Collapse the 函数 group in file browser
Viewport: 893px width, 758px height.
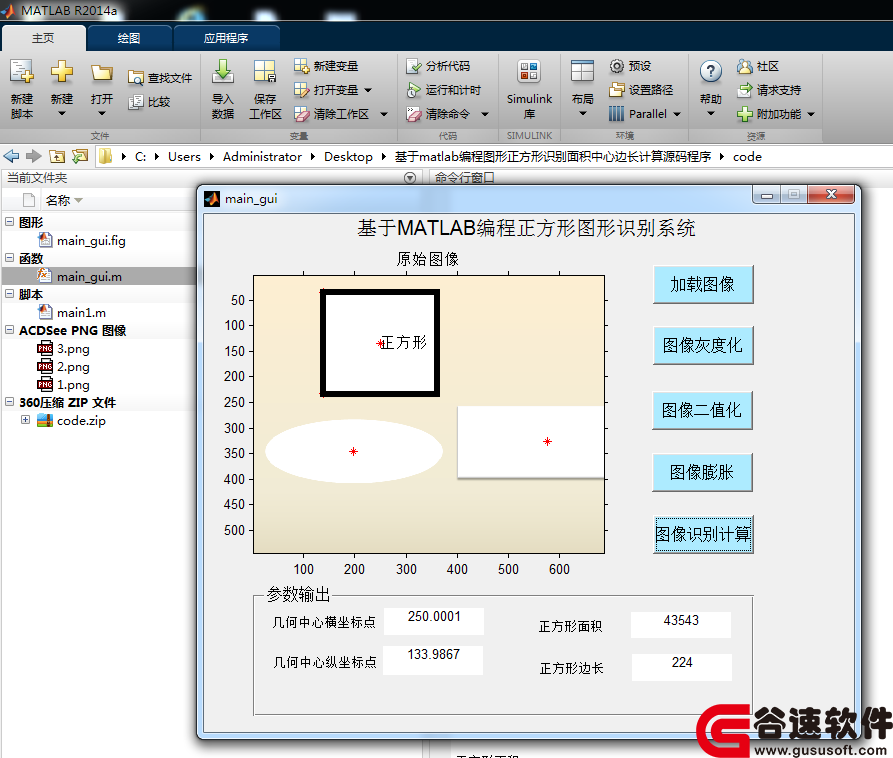[10, 257]
